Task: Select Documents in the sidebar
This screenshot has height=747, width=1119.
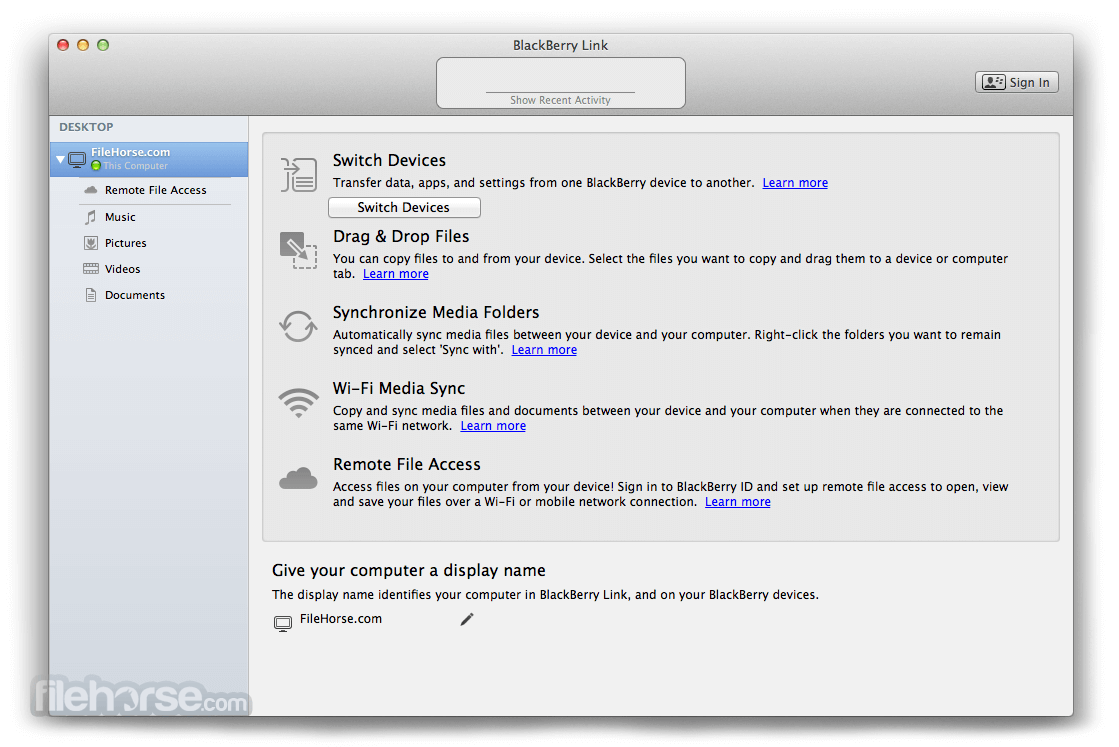Action: 135,295
